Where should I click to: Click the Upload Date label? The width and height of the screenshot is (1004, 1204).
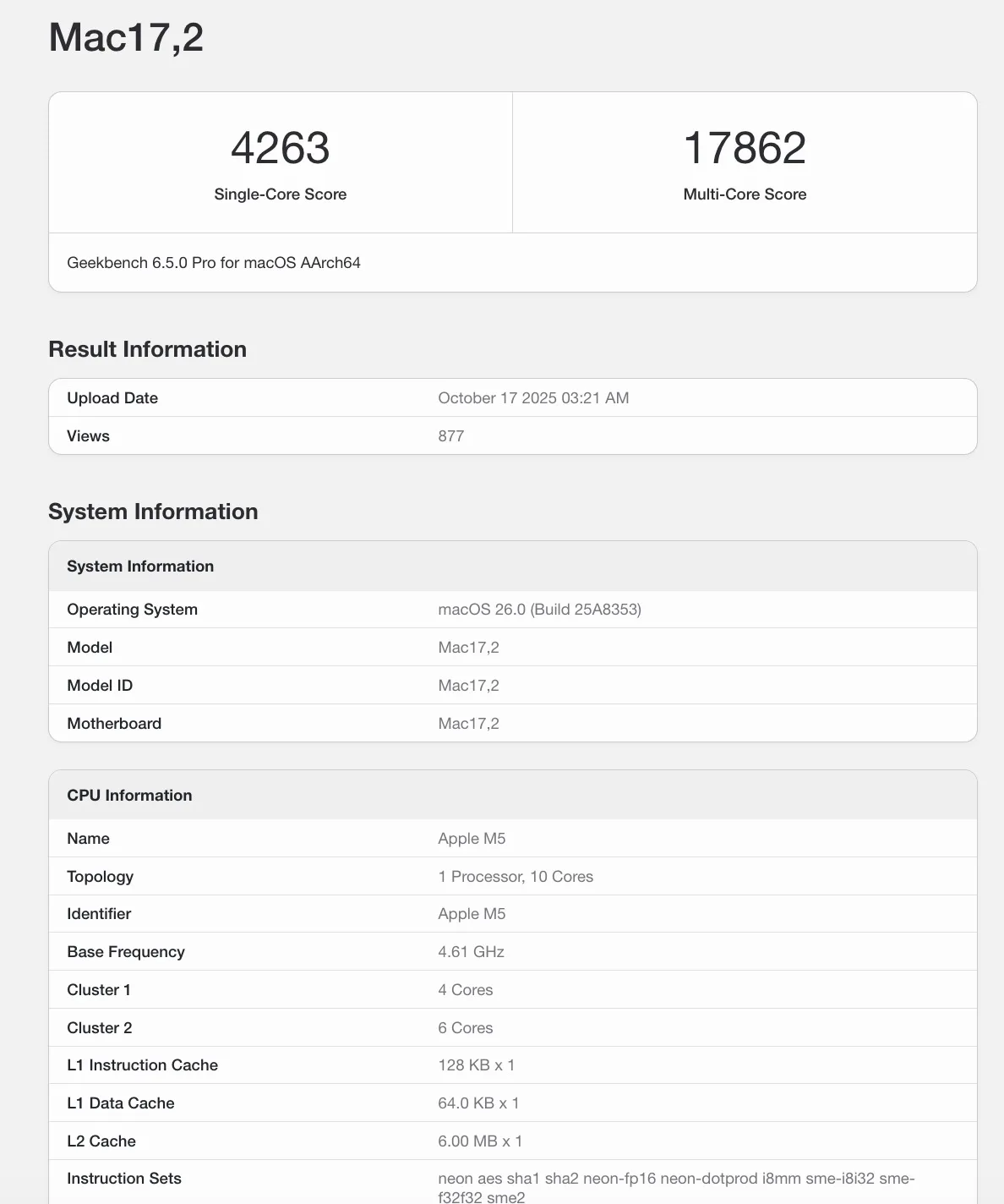pyautogui.click(x=112, y=398)
